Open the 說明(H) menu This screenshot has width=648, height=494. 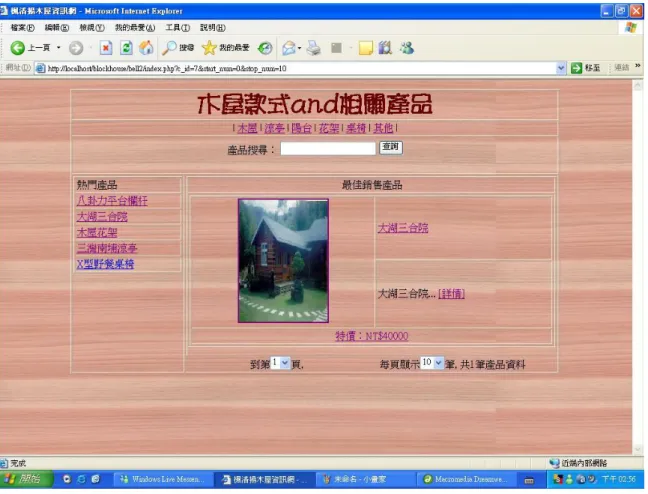(x=213, y=28)
